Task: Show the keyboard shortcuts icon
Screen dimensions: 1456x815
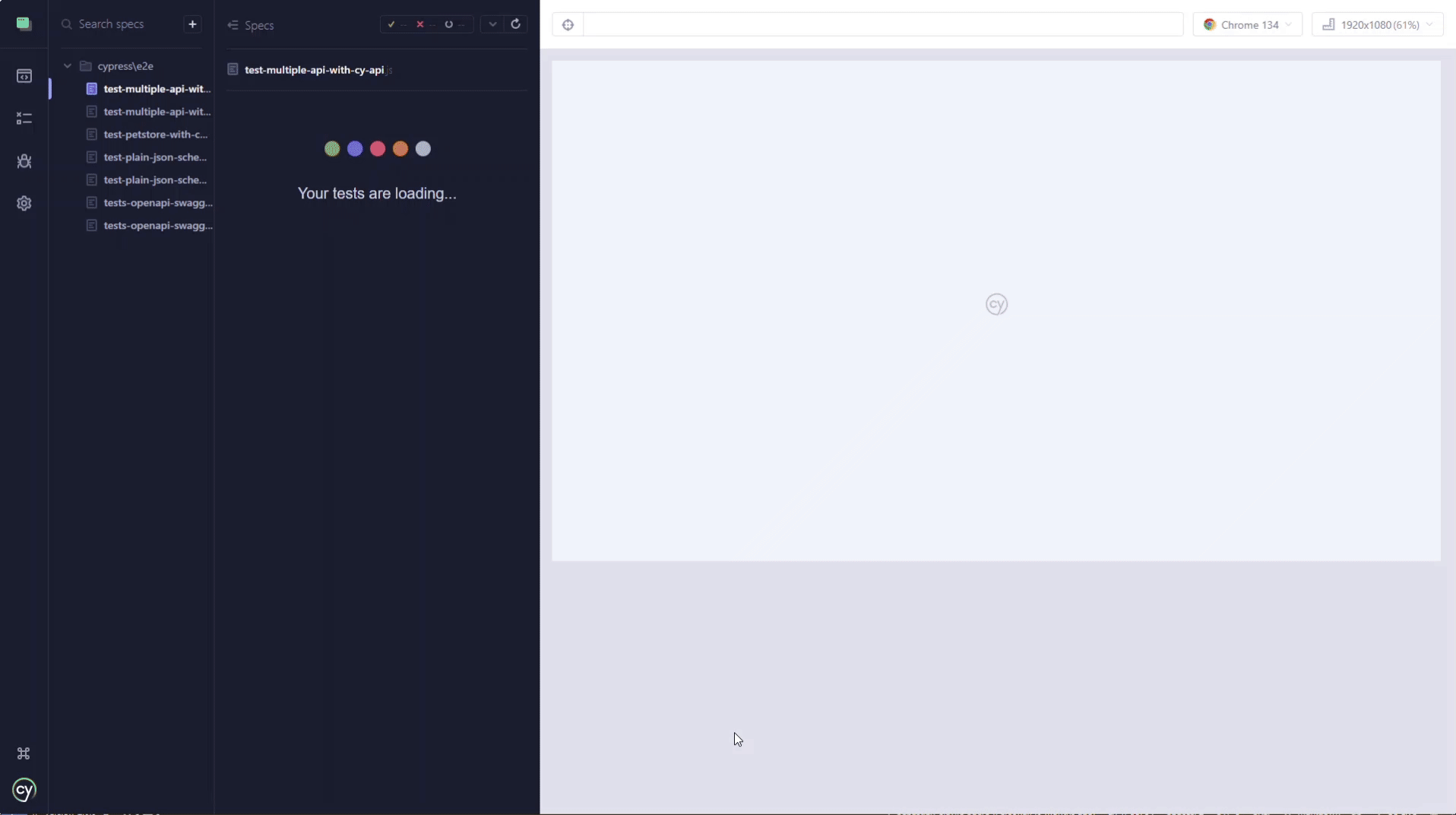Action: point(24,753)
